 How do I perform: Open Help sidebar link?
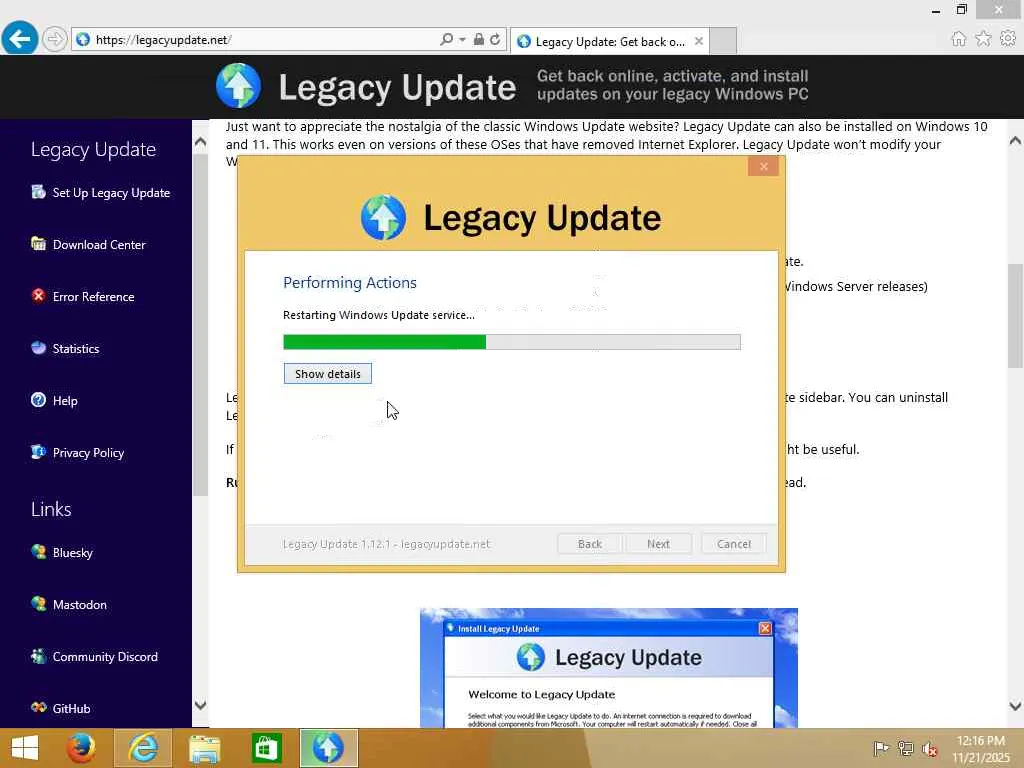coord(65,401)
